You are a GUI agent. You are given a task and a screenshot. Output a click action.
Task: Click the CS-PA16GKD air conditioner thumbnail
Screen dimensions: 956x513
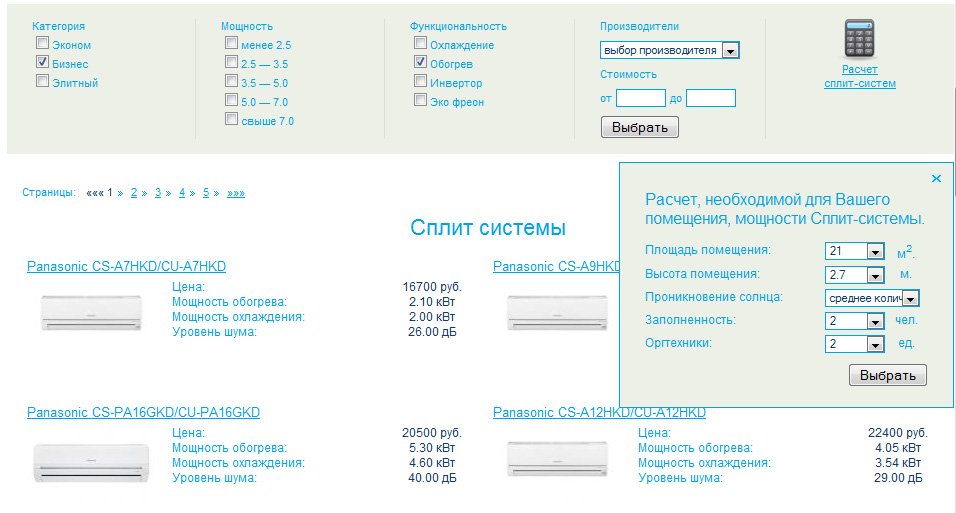pyautogui.click(x=91, y=462)
